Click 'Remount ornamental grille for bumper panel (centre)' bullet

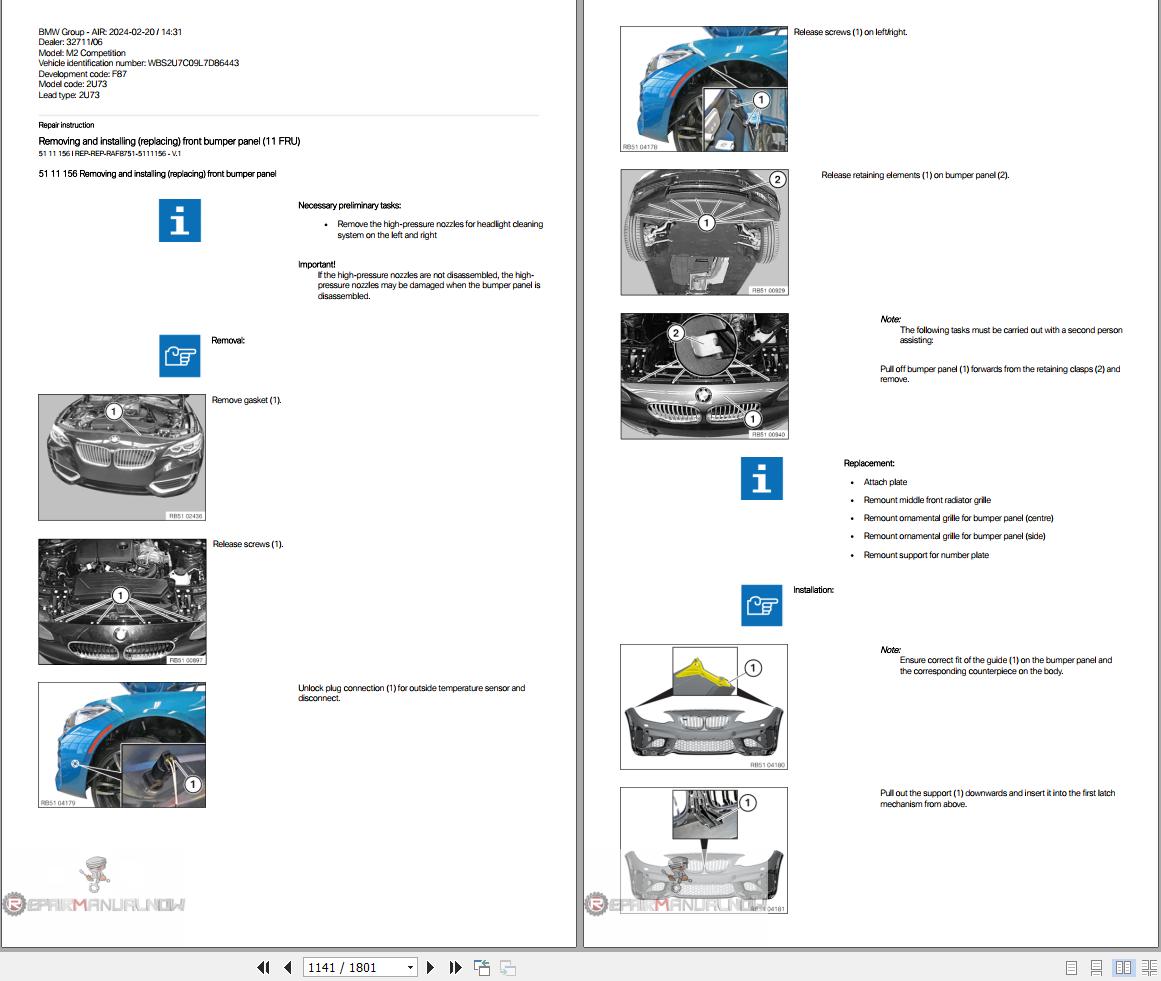(958, 518)
